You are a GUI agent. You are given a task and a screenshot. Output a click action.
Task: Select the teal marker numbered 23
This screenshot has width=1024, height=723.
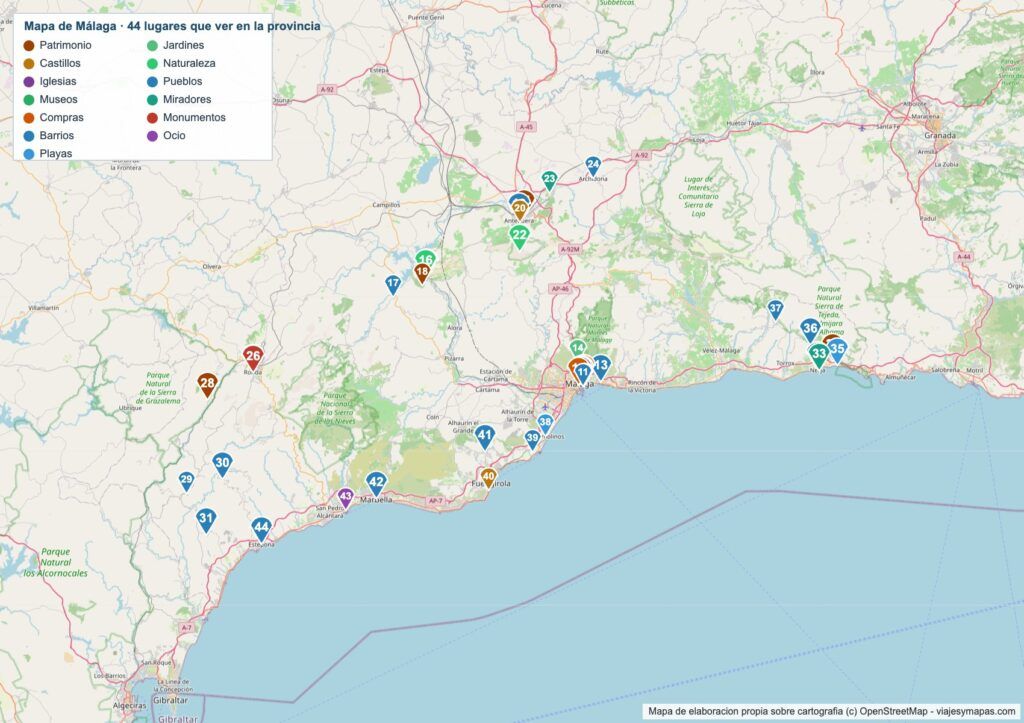point(549,180)
